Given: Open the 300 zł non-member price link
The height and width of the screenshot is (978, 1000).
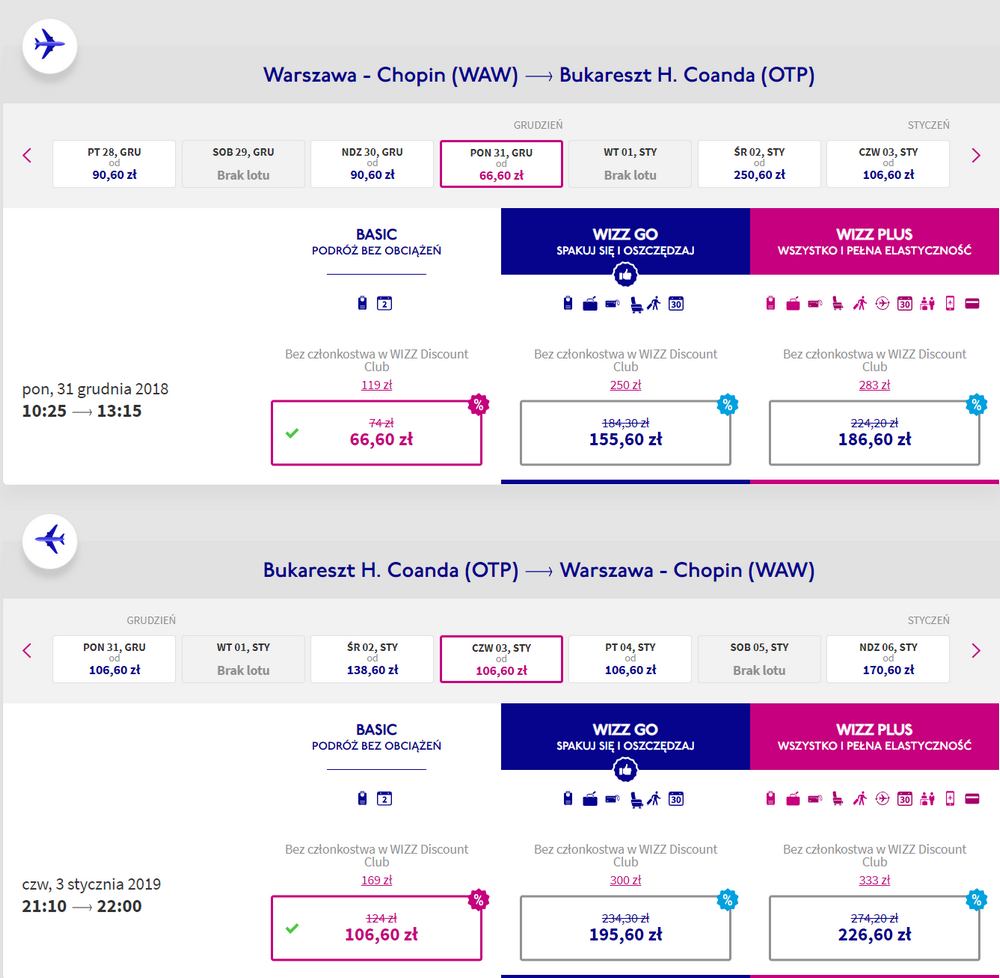Looking at the screenshot, I should coord(625,880).
